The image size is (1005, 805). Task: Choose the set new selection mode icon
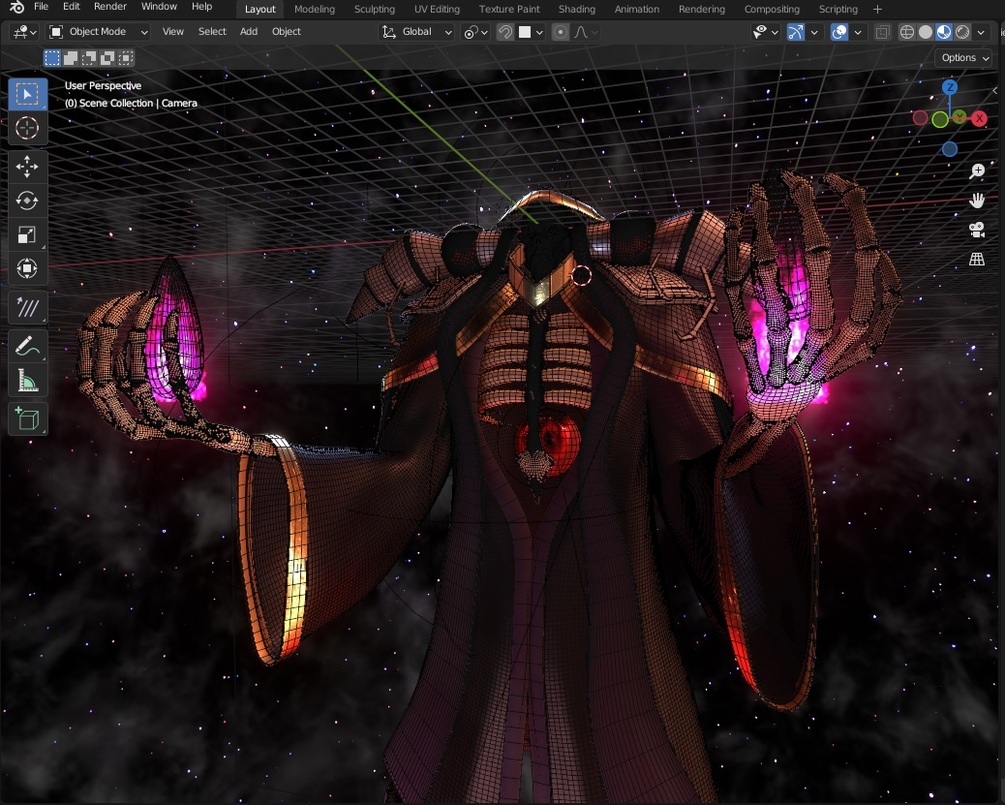52,58
